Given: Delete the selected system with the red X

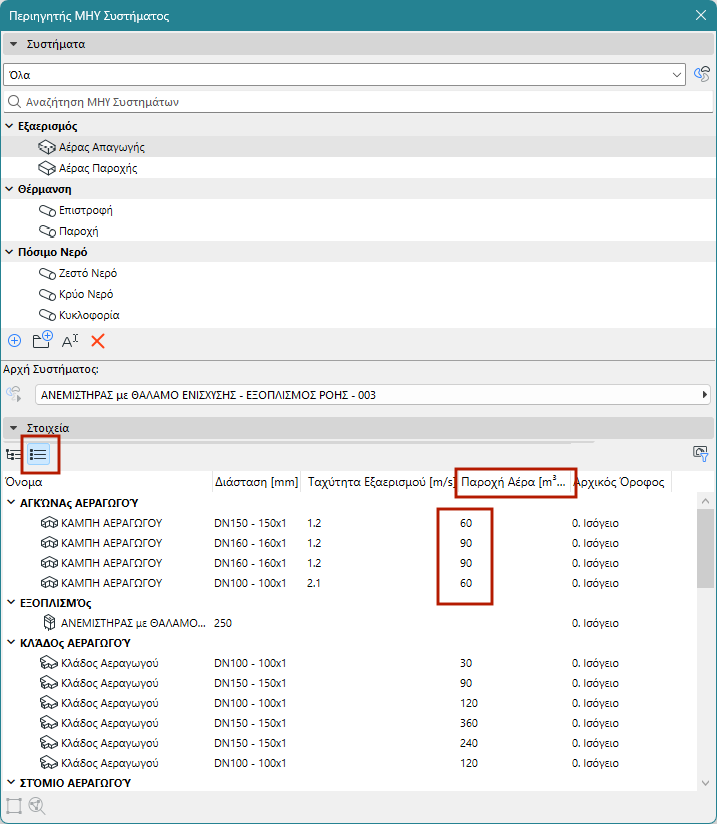Looking at the screenshot, I should (x=98, y=341).
